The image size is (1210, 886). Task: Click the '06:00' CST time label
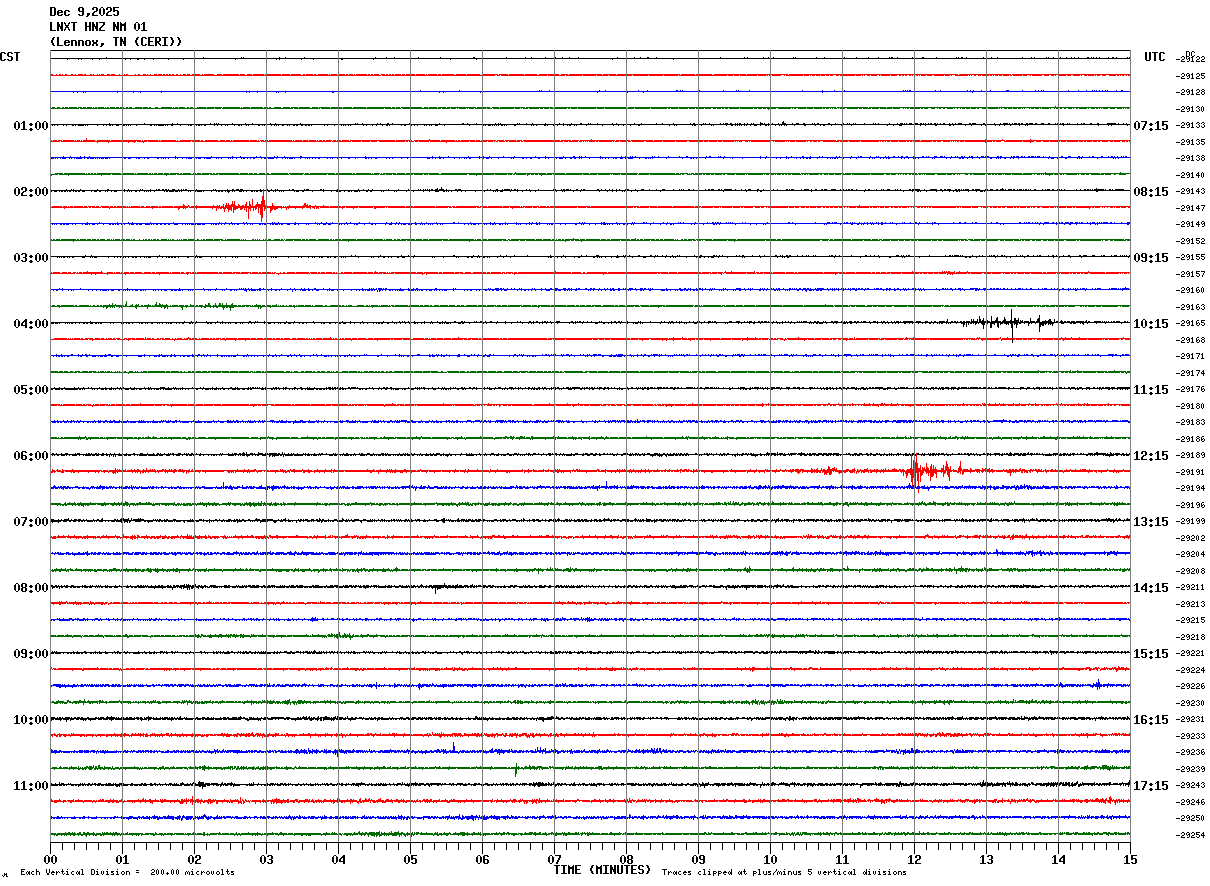coord(31,456)
